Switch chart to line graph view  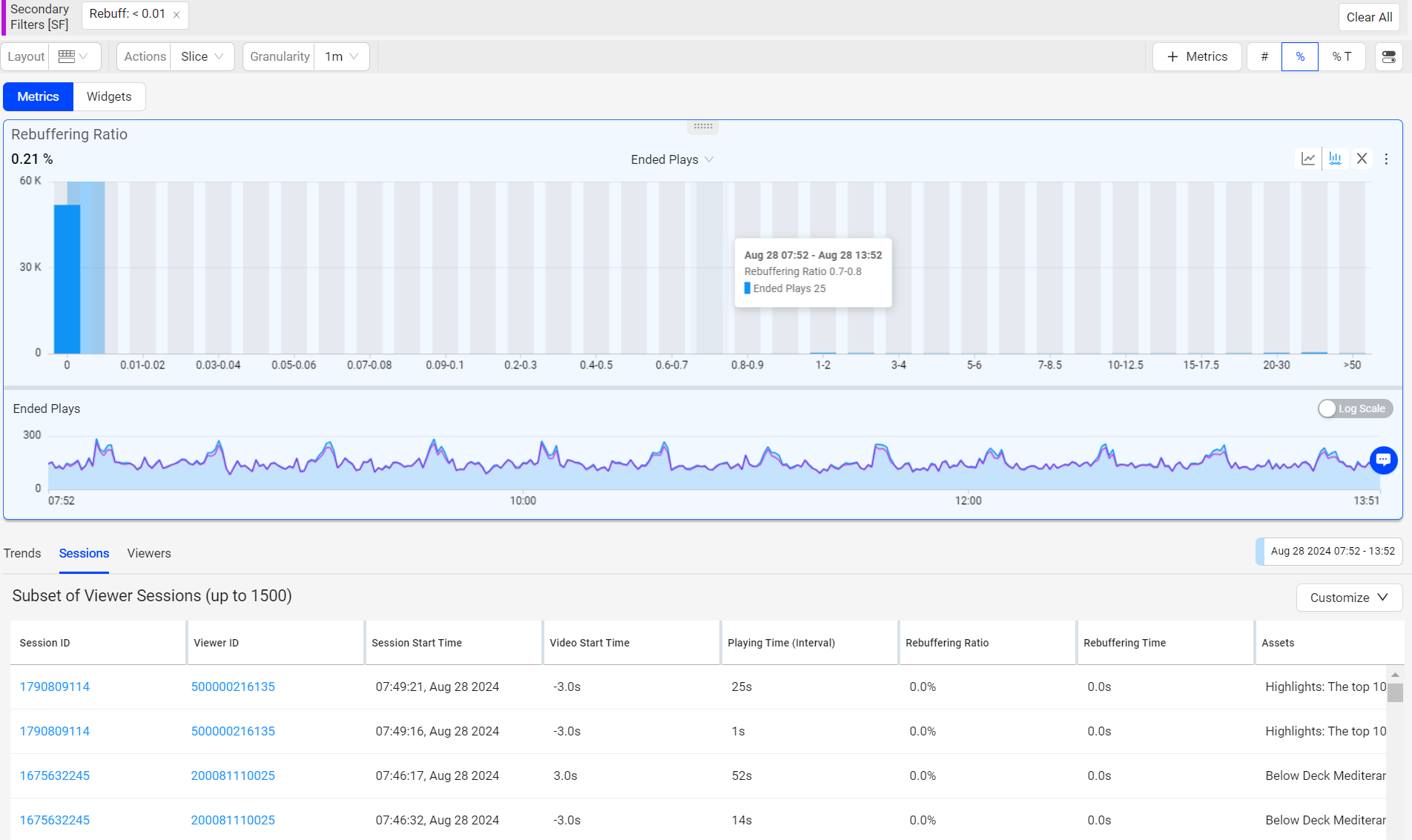1308,159
